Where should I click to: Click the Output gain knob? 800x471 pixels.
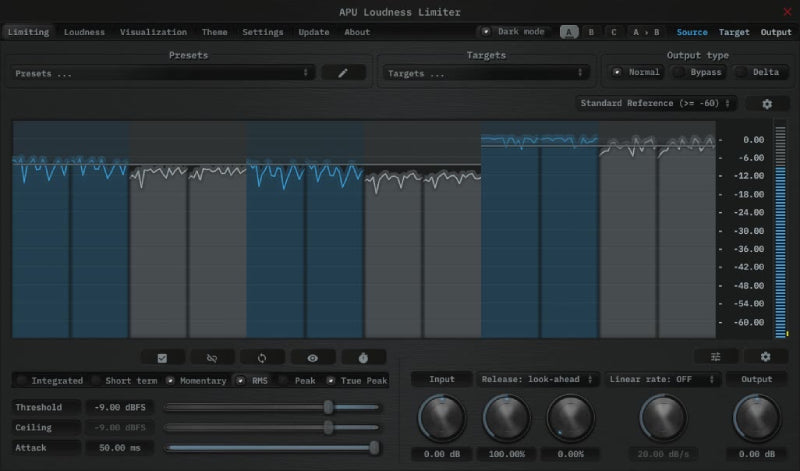(x=757, y=418)
